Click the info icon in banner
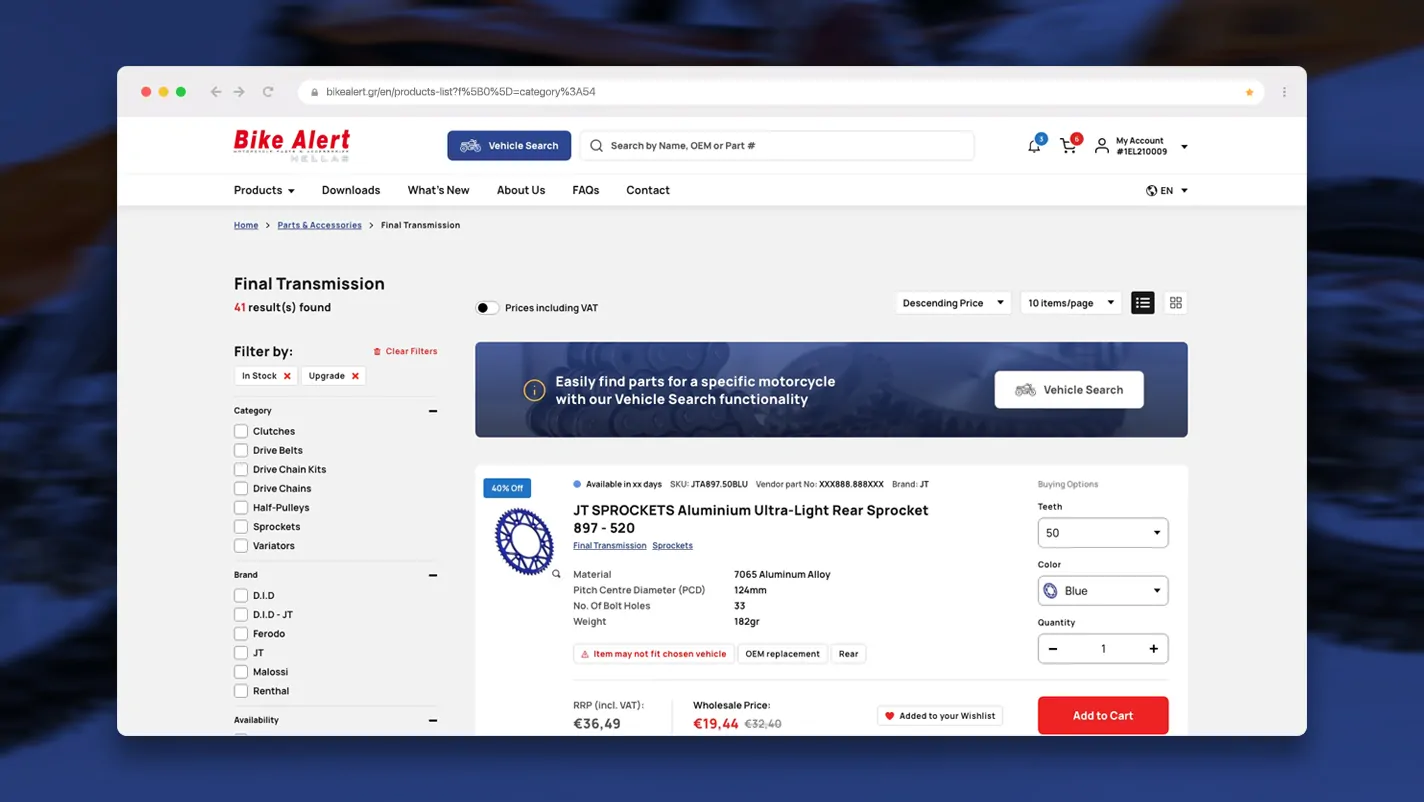1424x802 pixels. (x=534, y=390)
